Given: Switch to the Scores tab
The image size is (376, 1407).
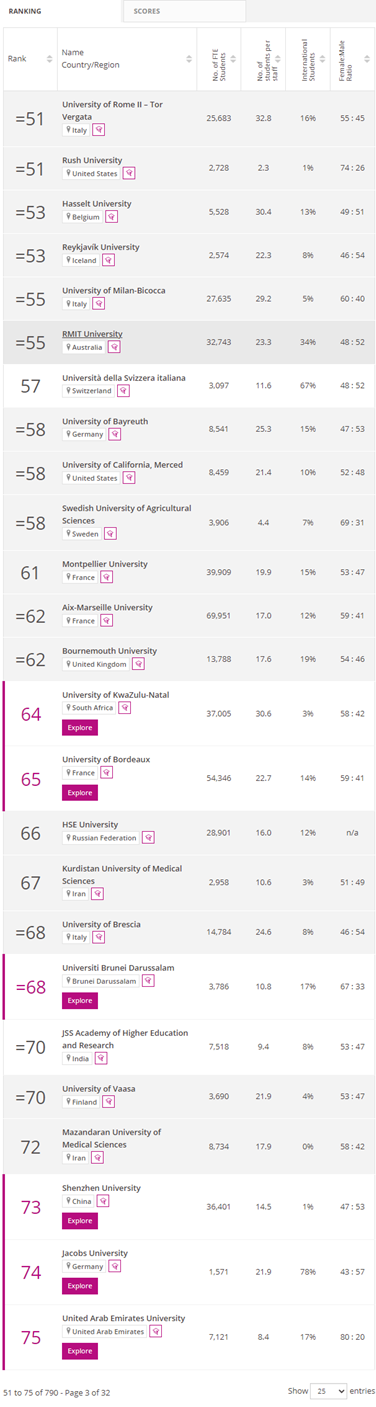Looking at the screenshot, I should click(184, 11).
